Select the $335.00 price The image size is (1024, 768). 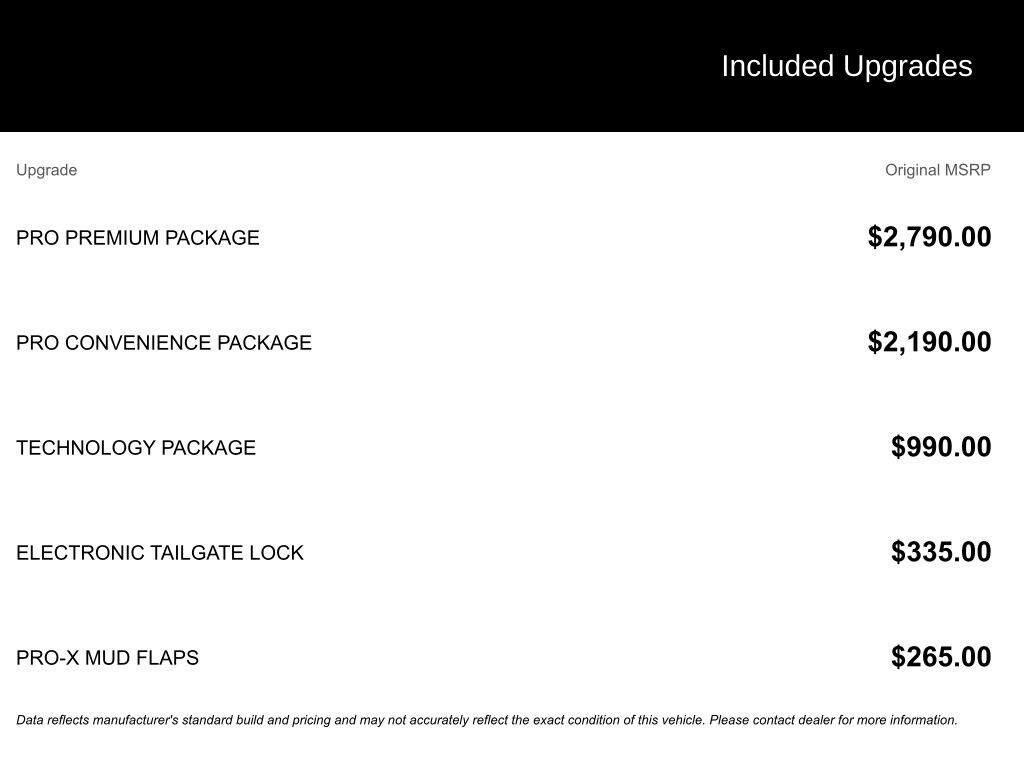[x=941, y=552]
